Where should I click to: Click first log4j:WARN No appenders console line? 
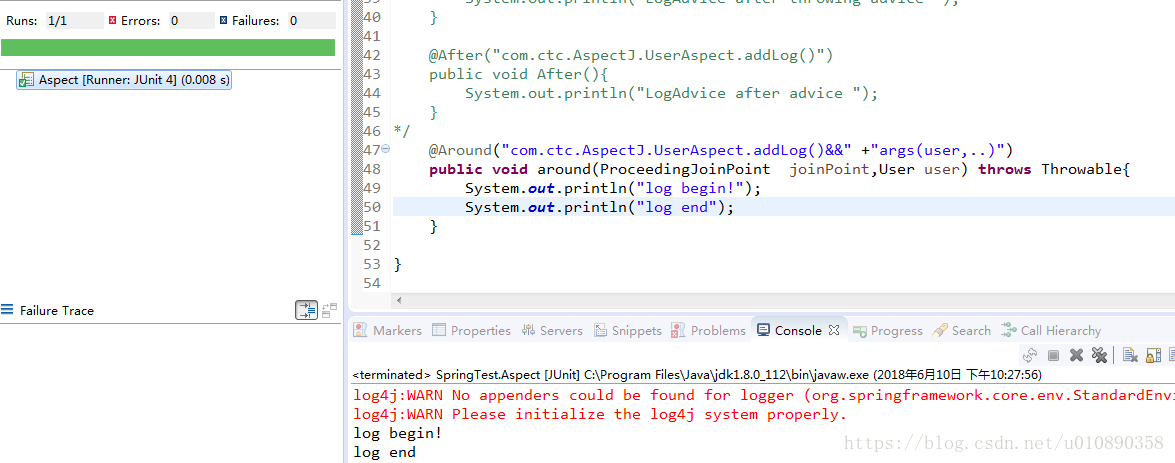click(764, 395)
